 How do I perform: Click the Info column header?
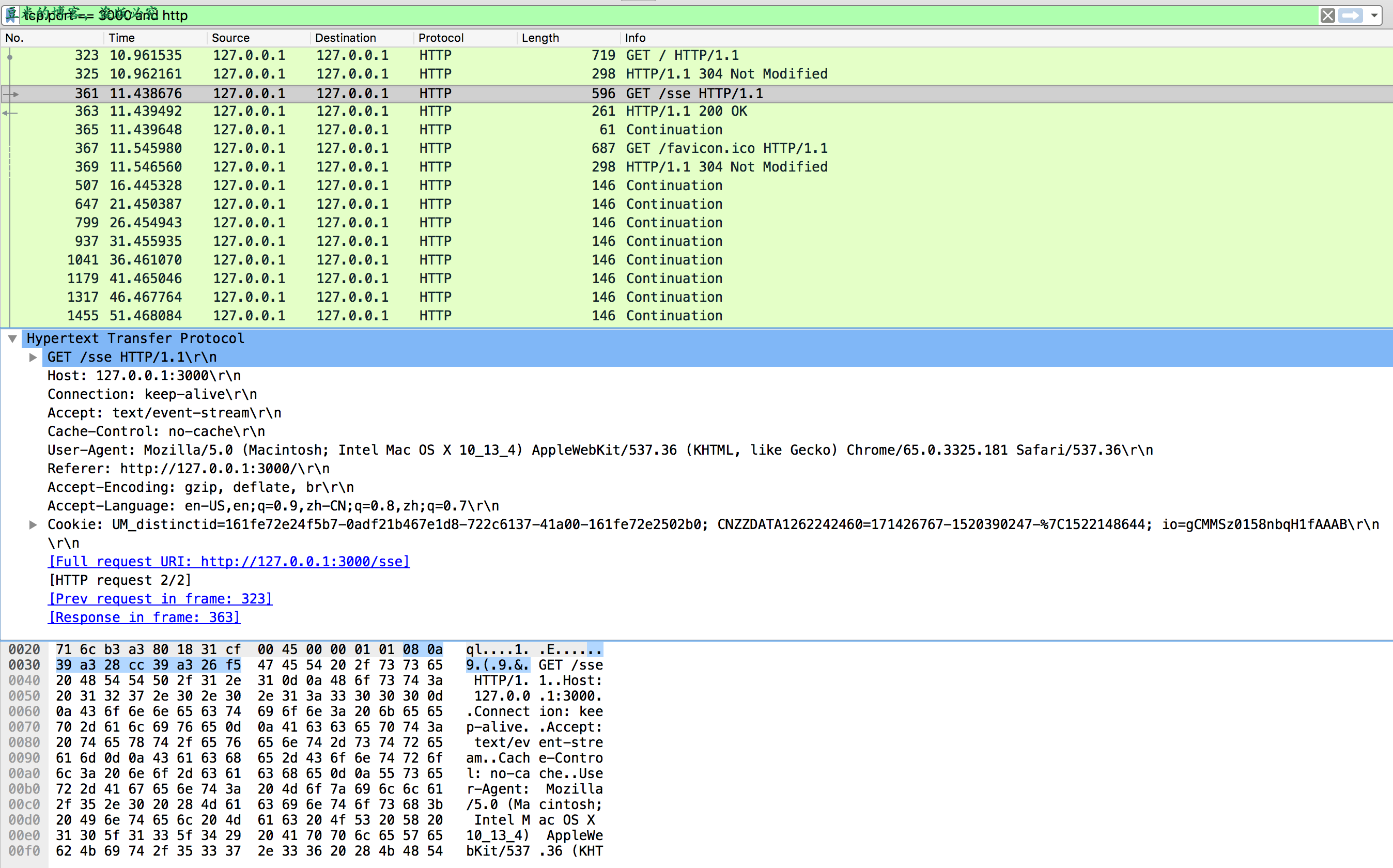tap(635, 38)
